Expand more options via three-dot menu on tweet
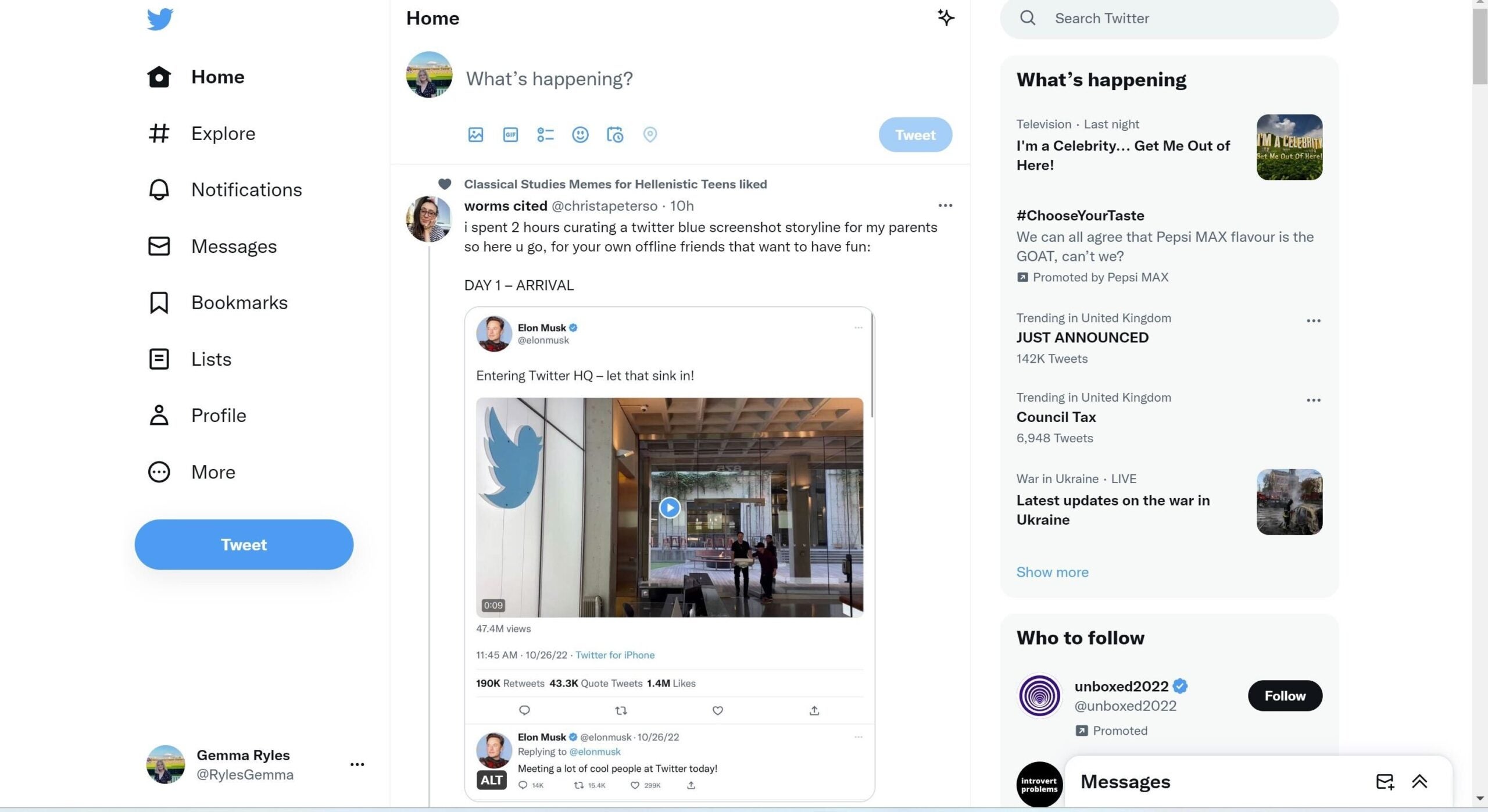1488x812 pixels. point(944,205)
